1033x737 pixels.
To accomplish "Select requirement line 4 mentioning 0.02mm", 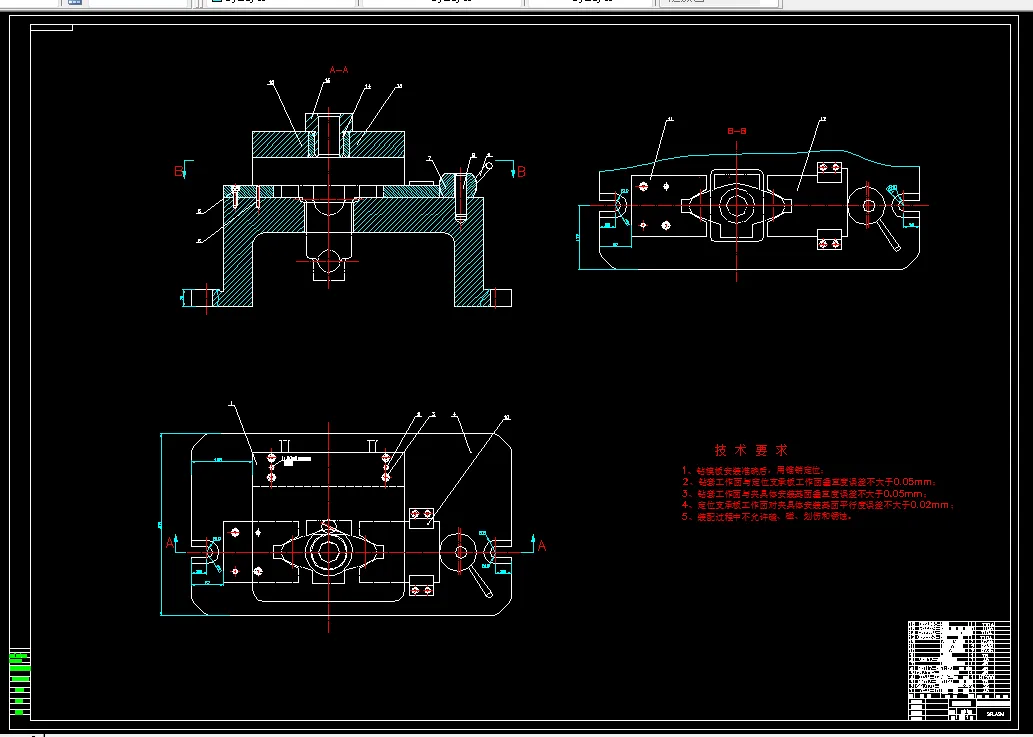I will point(818,505).
